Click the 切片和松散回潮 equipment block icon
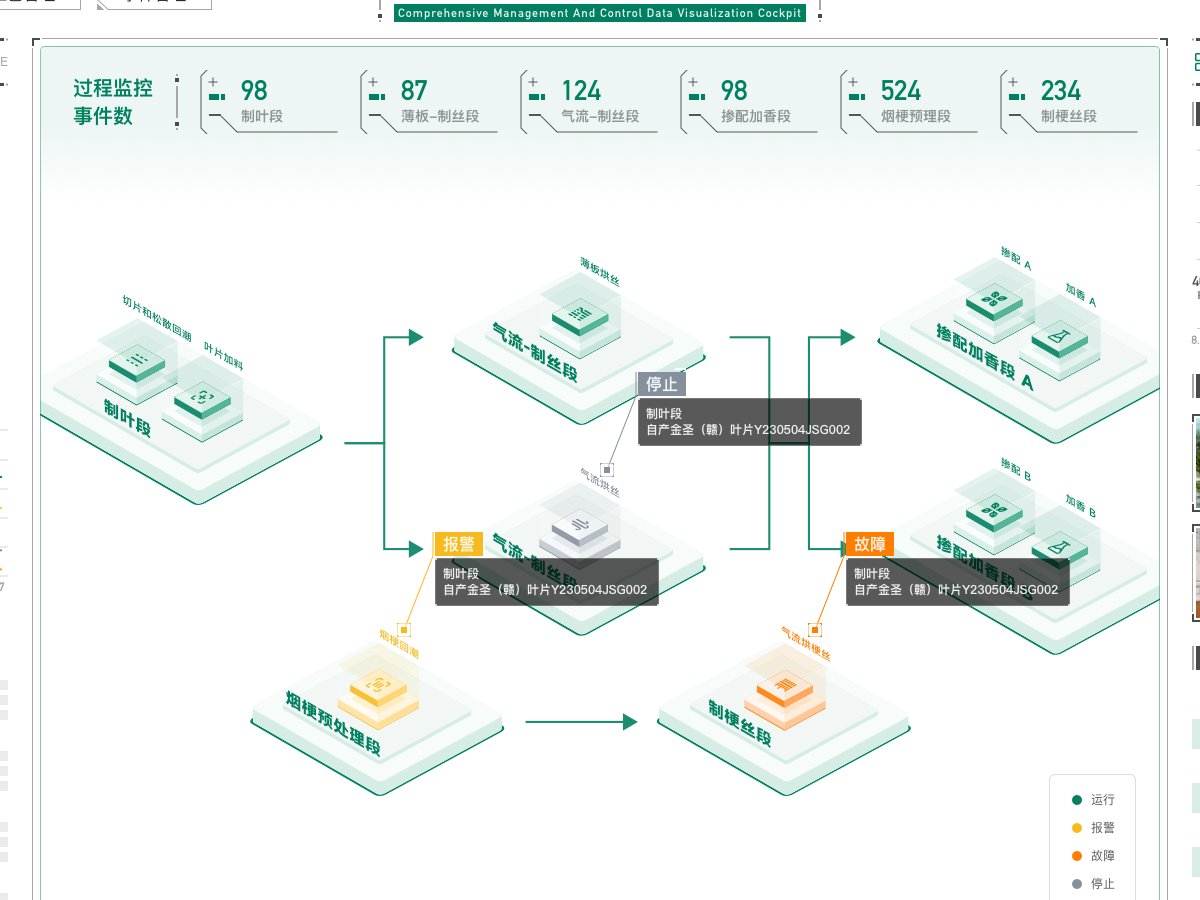Viewport: 1200px width, 900px height. 137,362
